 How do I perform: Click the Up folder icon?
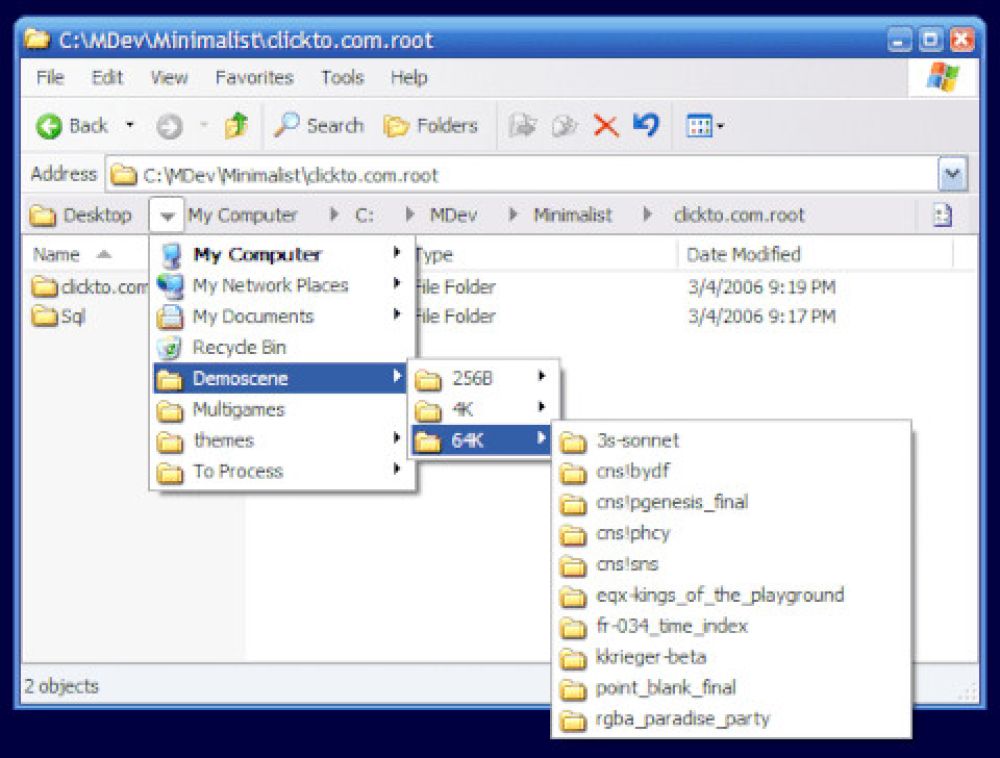(x=236, y=126)
